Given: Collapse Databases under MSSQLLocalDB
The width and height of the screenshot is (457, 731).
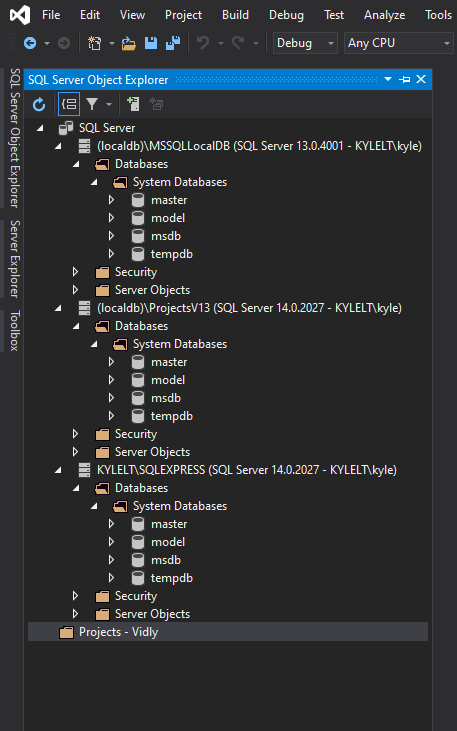Looking at the screenshot, I should (x=76, y=164).
